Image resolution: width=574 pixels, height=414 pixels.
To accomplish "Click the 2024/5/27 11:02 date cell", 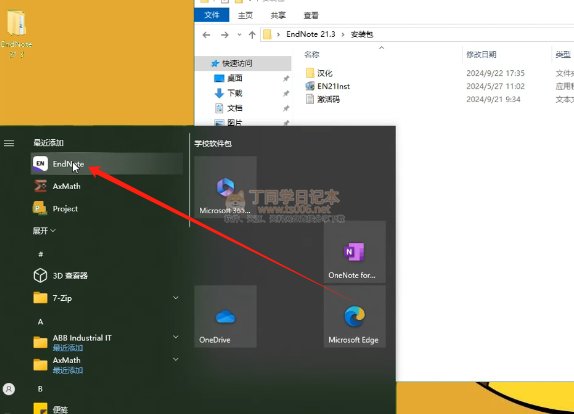I will 495,86.
